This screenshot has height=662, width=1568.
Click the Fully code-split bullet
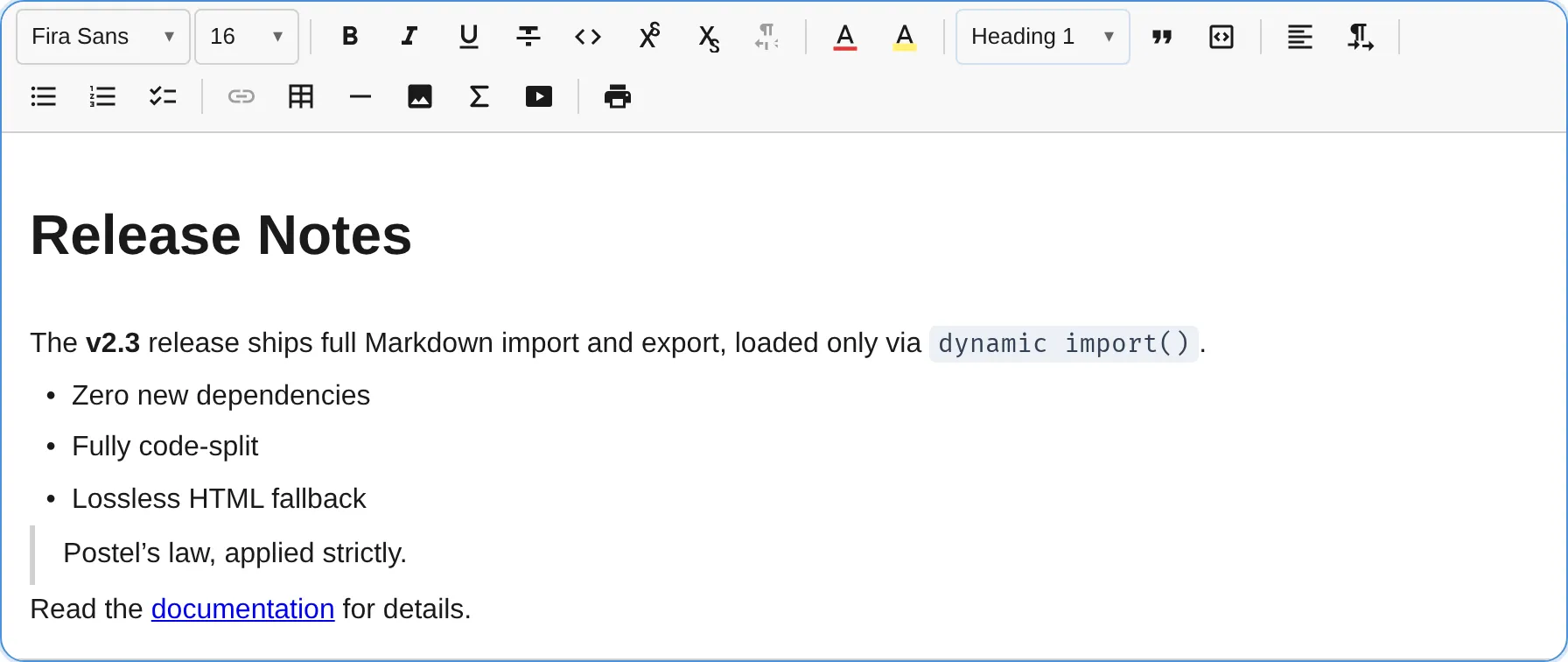pos(164,447)
